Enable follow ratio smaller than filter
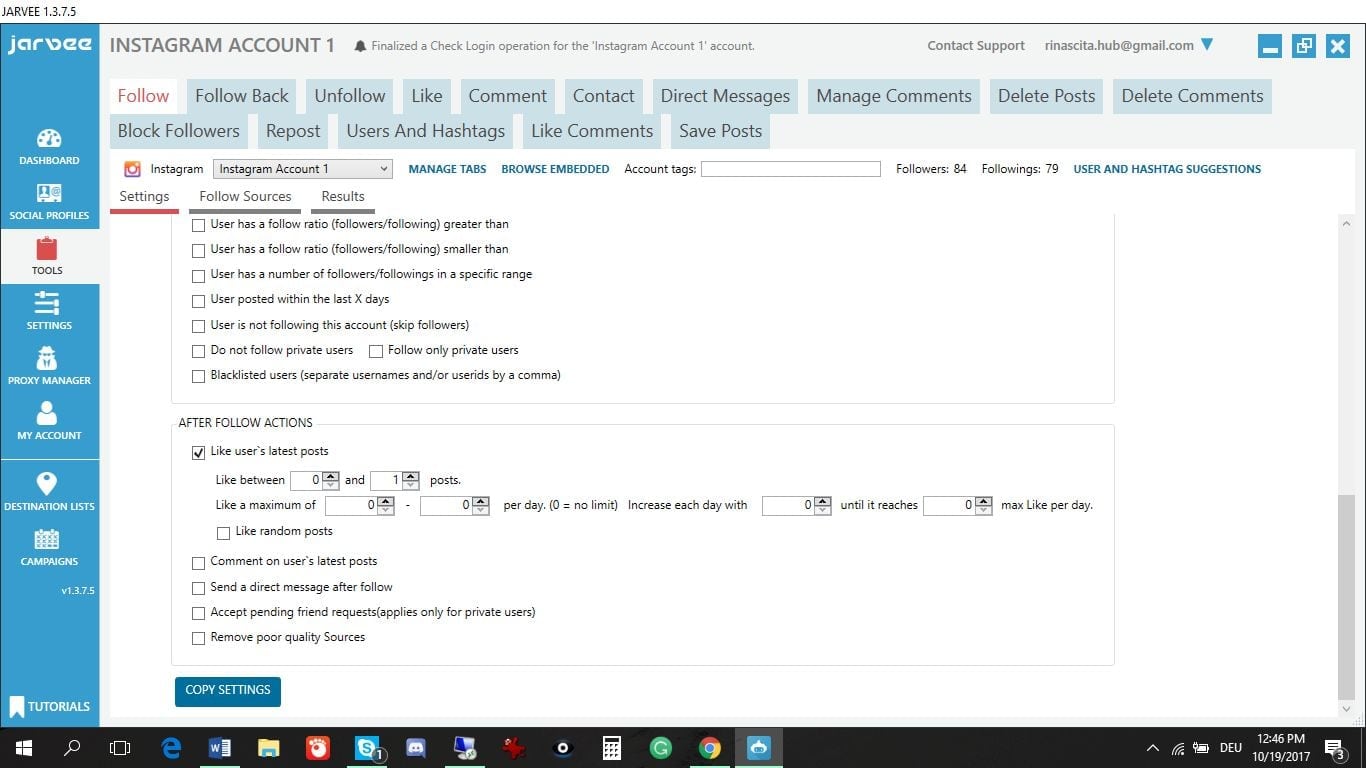The width and height of the screenshot is (1366, 768). tap(198, 250)
